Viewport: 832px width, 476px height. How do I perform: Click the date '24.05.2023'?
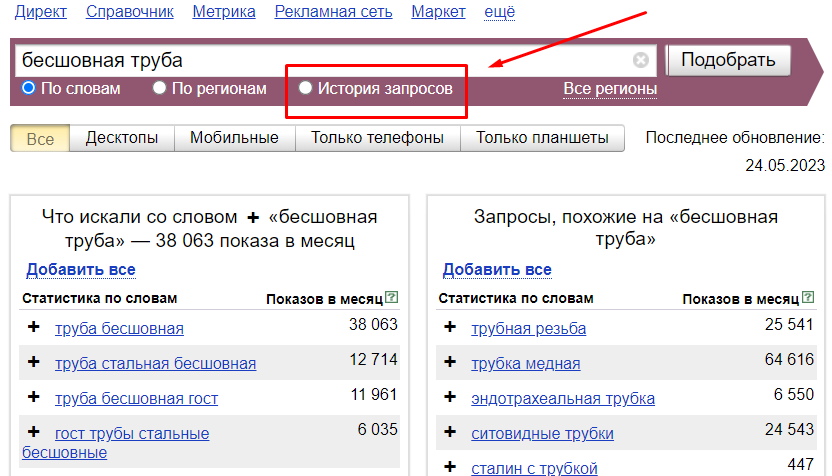pyautogui.click(x=785, y=166)
